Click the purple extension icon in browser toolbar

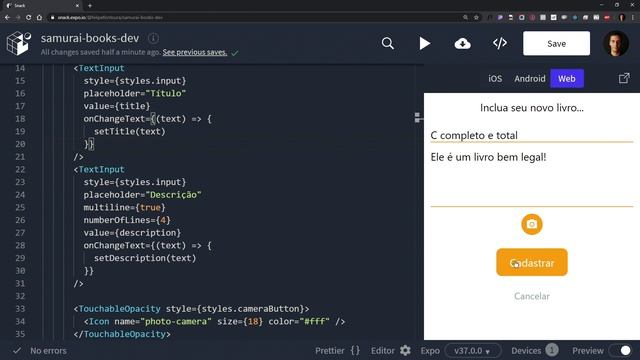coord(500,18)
